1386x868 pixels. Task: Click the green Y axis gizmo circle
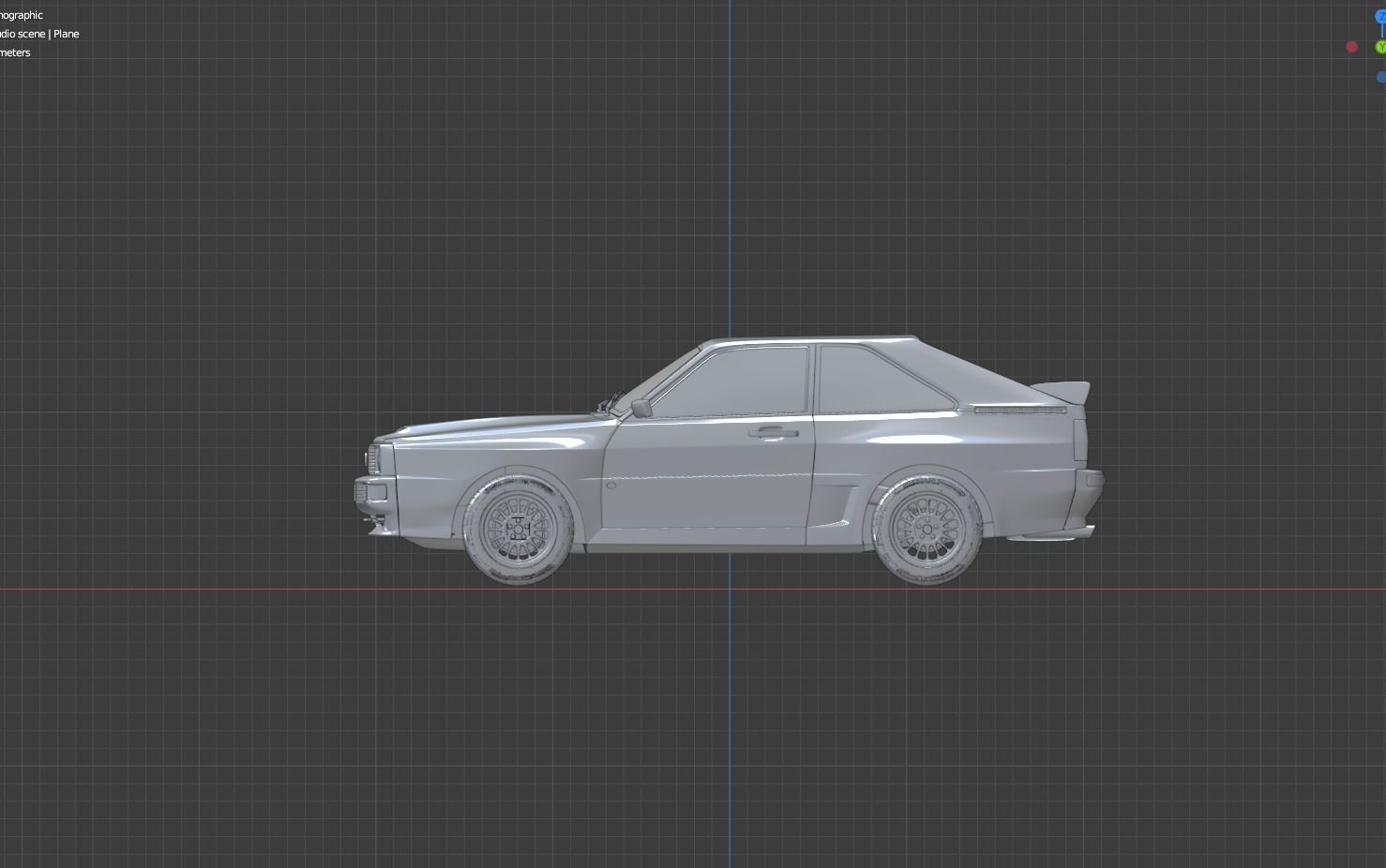click(x=1381, y=47)
